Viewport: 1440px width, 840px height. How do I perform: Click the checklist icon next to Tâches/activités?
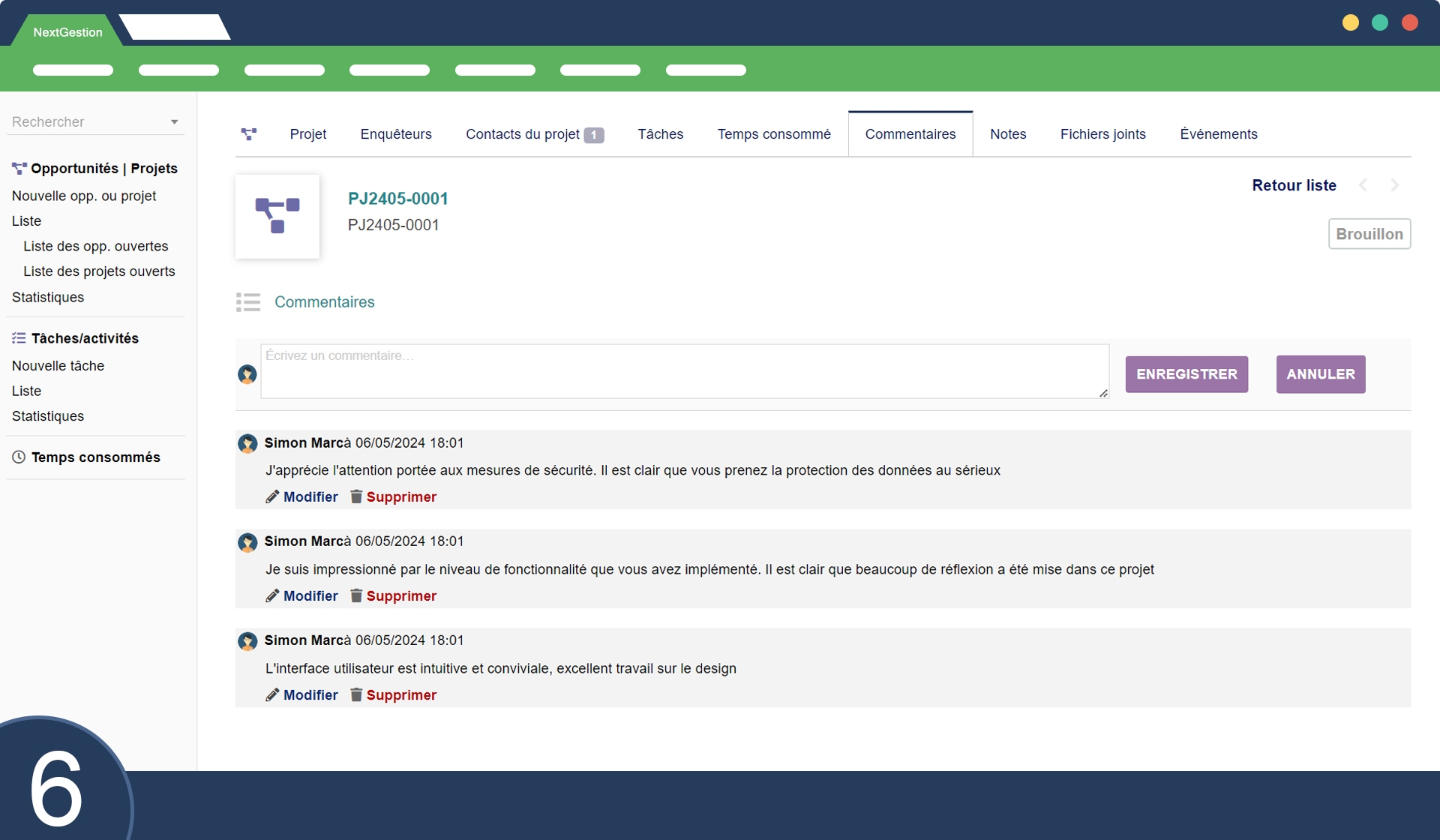point(19,338)
